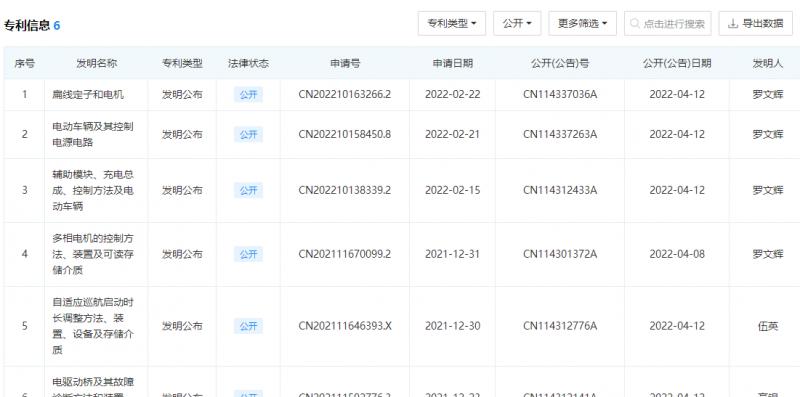Click publication date 2022-04-08
800x397 pixels.
click(x=677, y=254)
